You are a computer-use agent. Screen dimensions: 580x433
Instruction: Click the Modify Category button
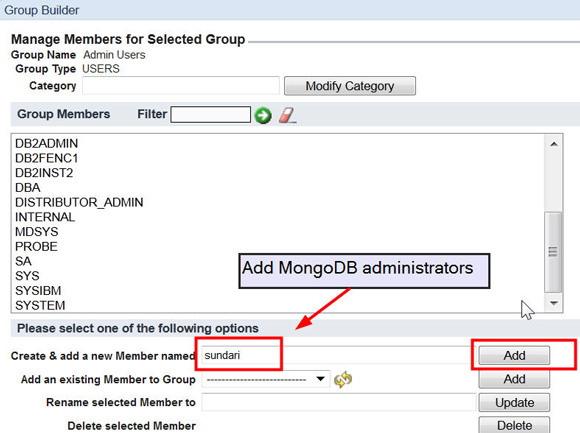click(x=350, y=86)
